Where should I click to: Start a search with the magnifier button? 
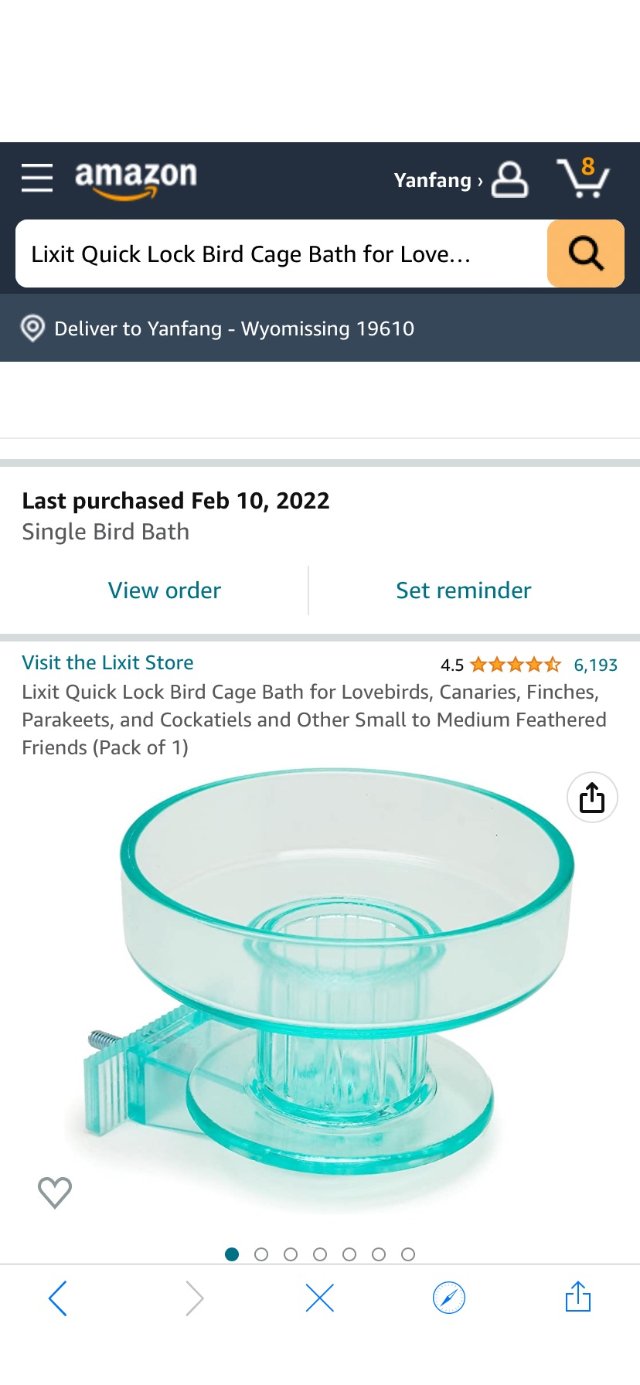pyautogui.click(x=585, y=253)
